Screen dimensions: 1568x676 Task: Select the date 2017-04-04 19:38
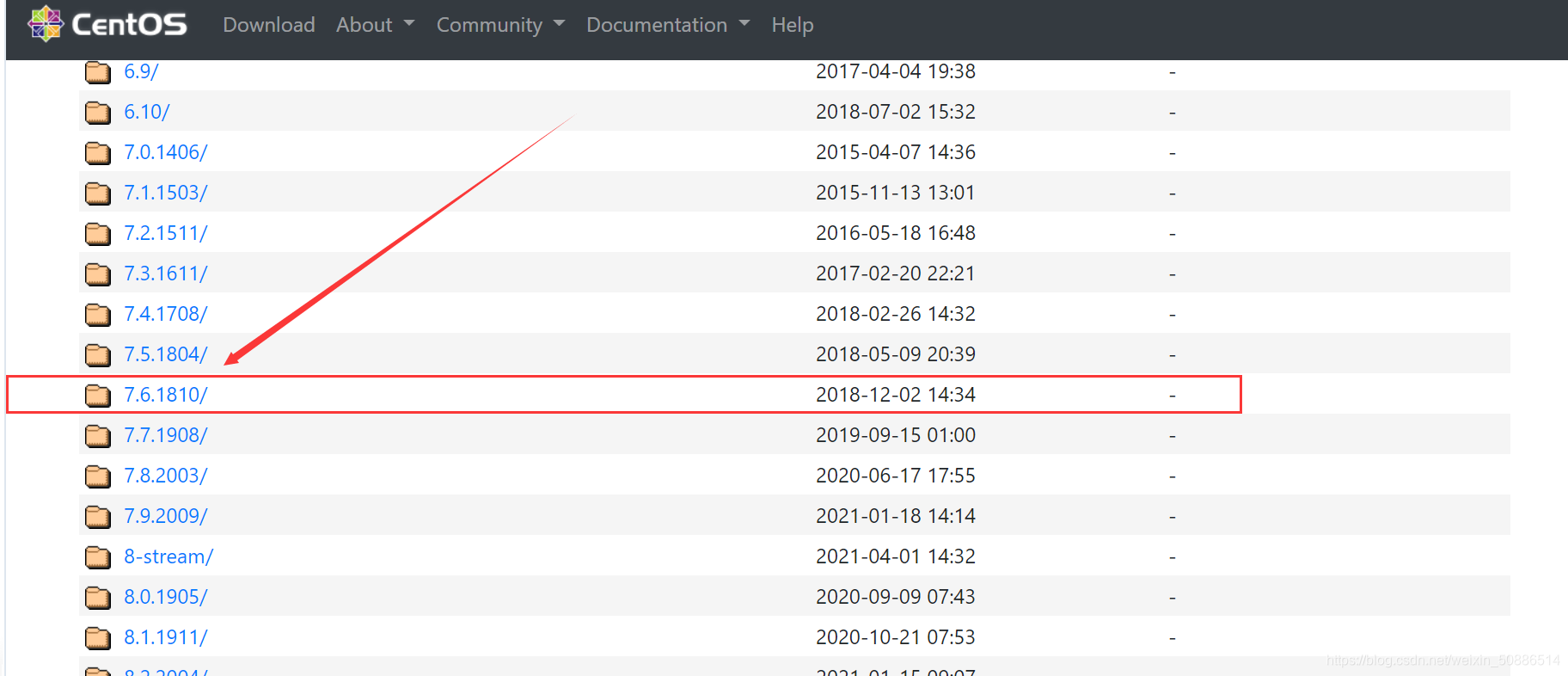896,71
